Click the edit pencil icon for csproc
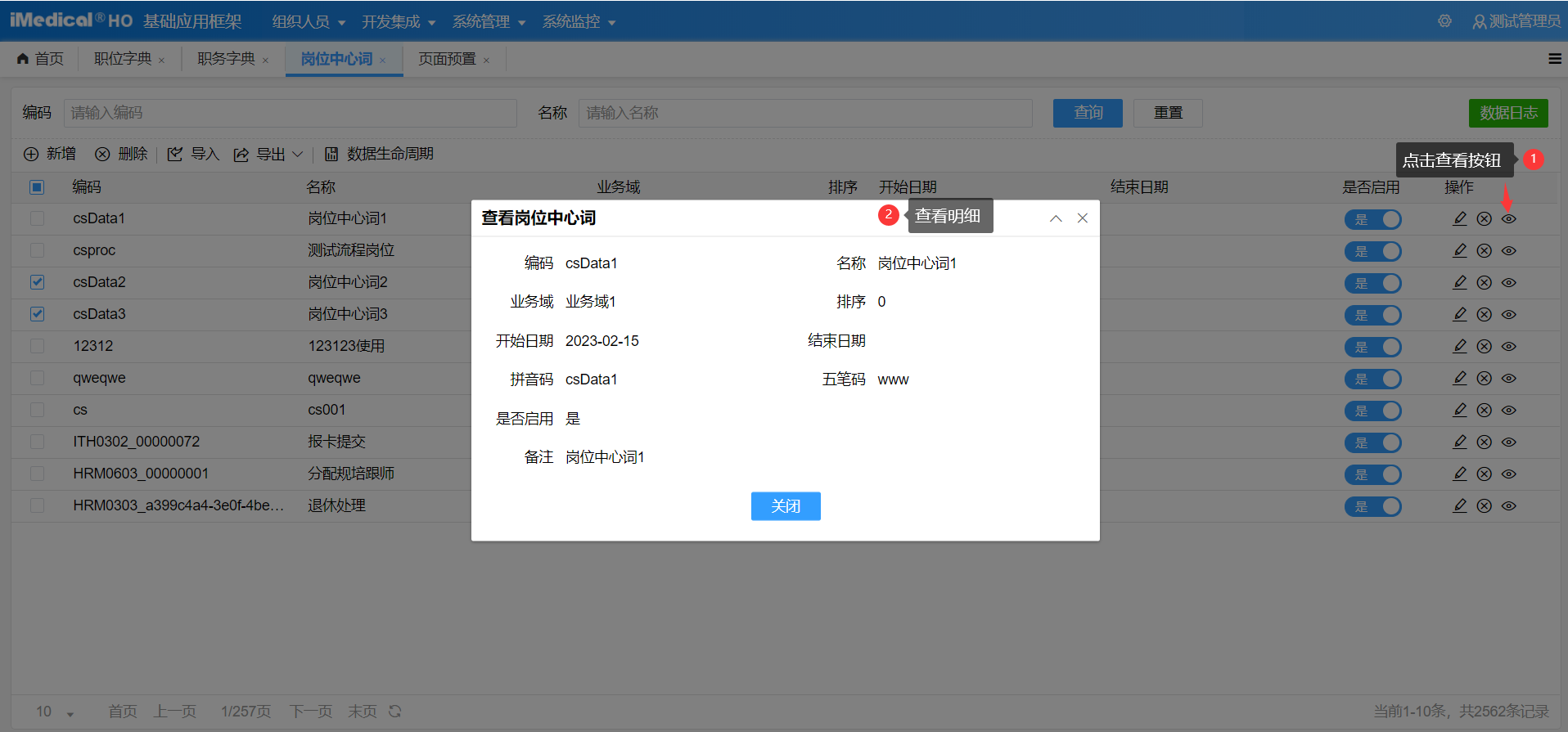 pyautogui.click(x=1459, y=250)
